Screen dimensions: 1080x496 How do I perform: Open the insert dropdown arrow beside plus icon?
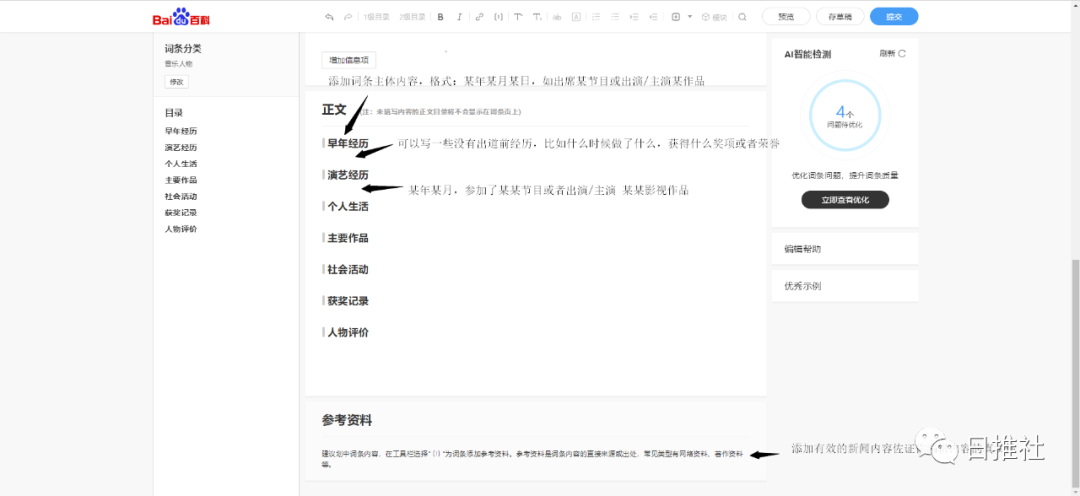tap(690, 17)
